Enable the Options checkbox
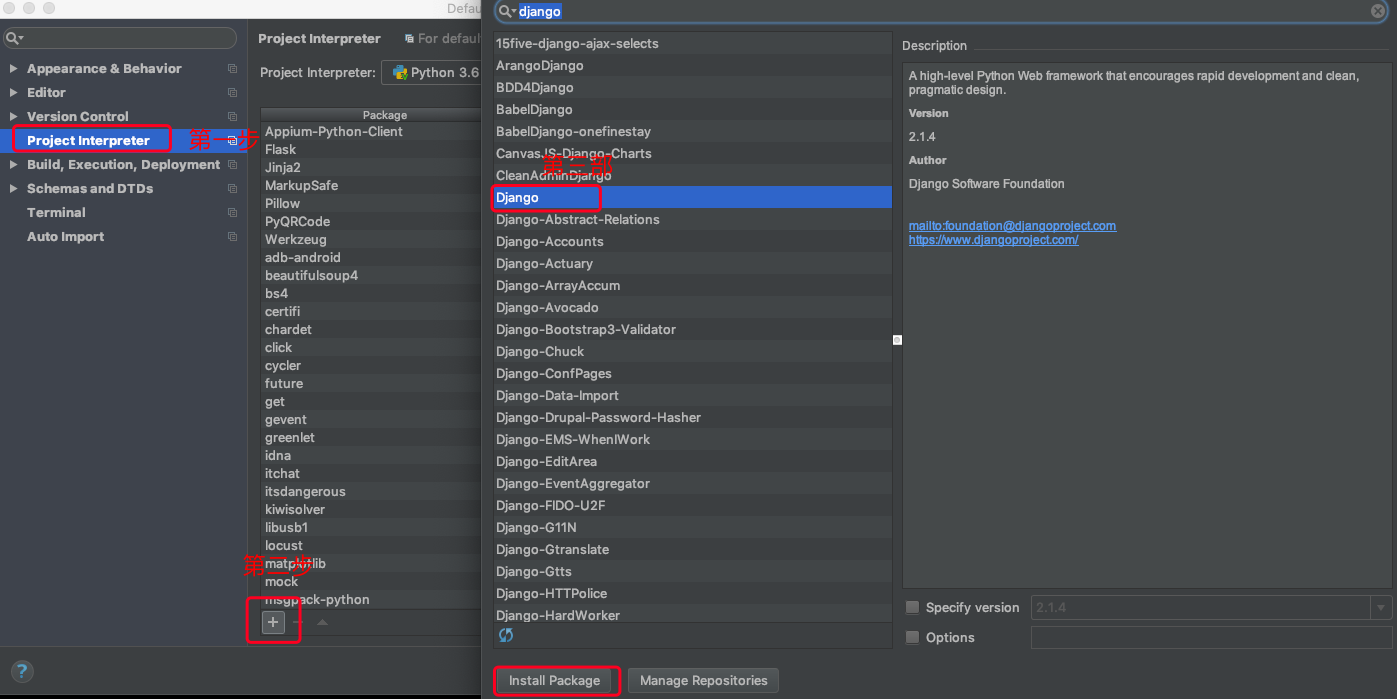The height and width of the screenshot is (699, 1397). coord(912,637)
